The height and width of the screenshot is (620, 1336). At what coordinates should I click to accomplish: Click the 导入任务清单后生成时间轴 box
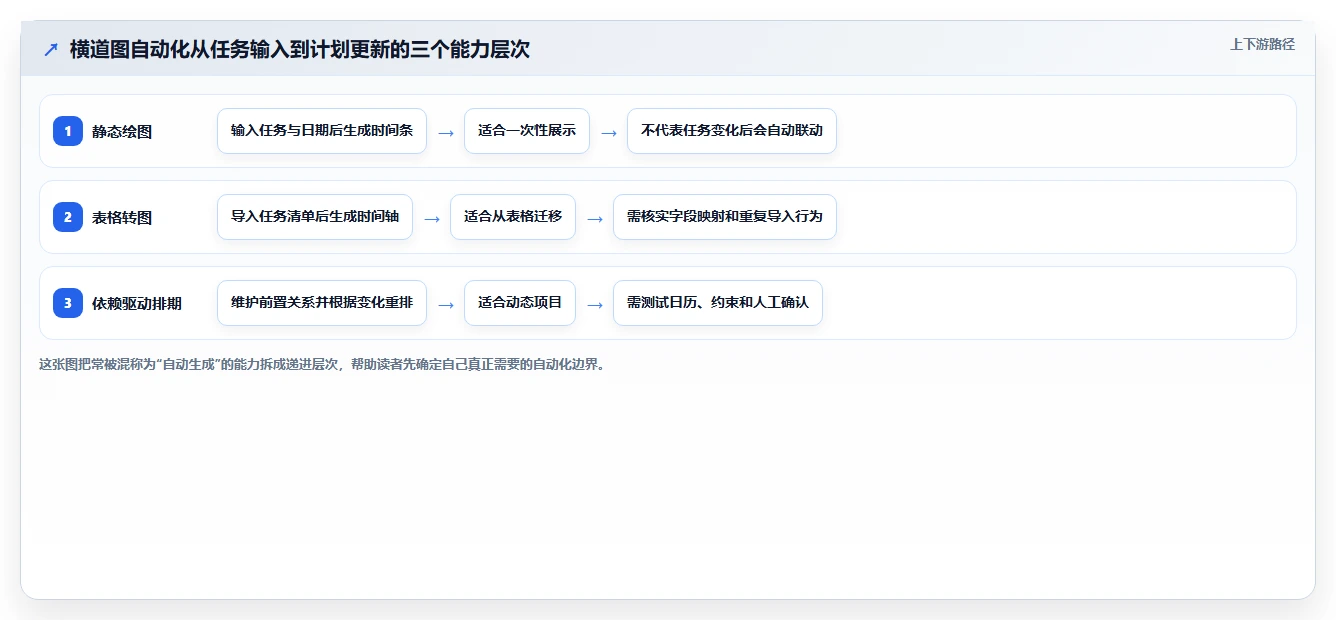(315, 217)
